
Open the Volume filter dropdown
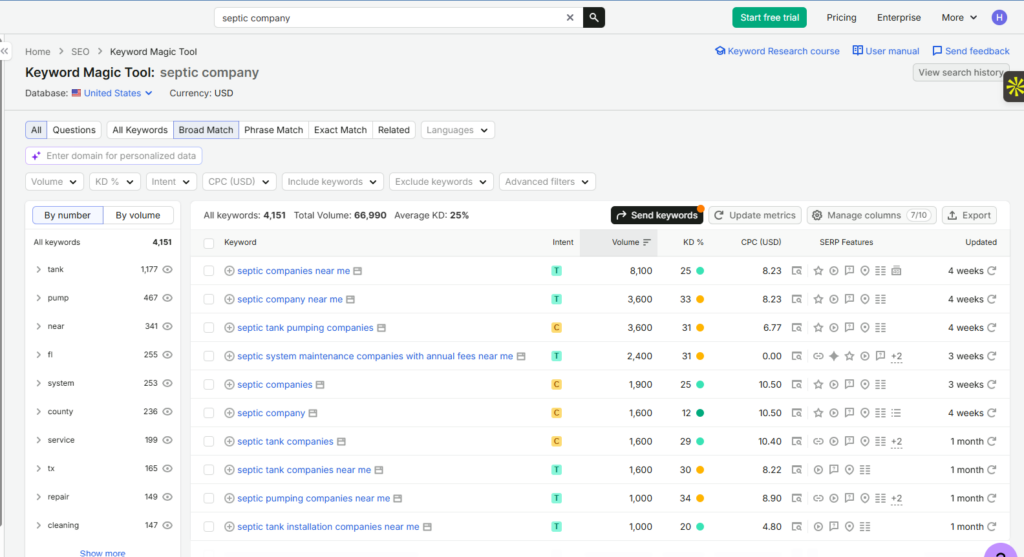coord(54,182)
